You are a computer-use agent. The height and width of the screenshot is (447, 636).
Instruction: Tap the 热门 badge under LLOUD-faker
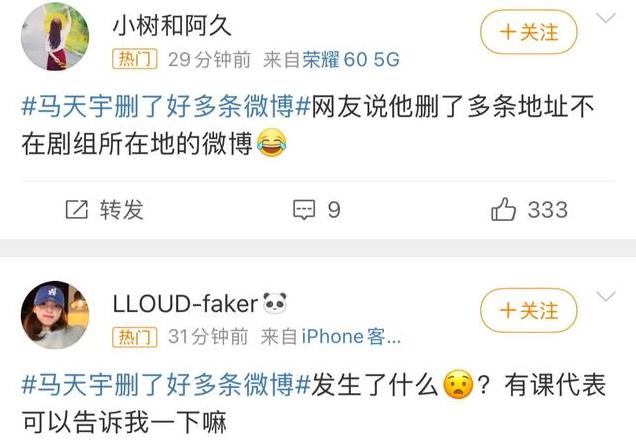pos(135,337)
